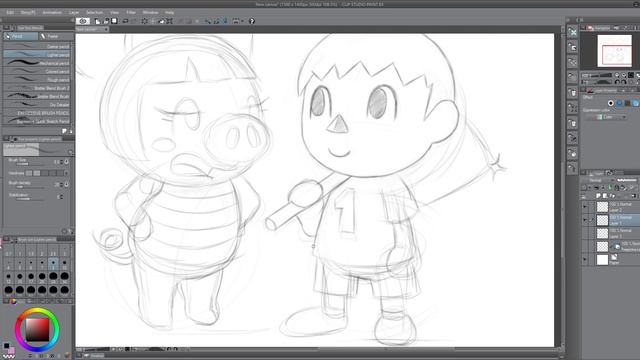Click the Brush Size stepper arrows

pos(62,162)
